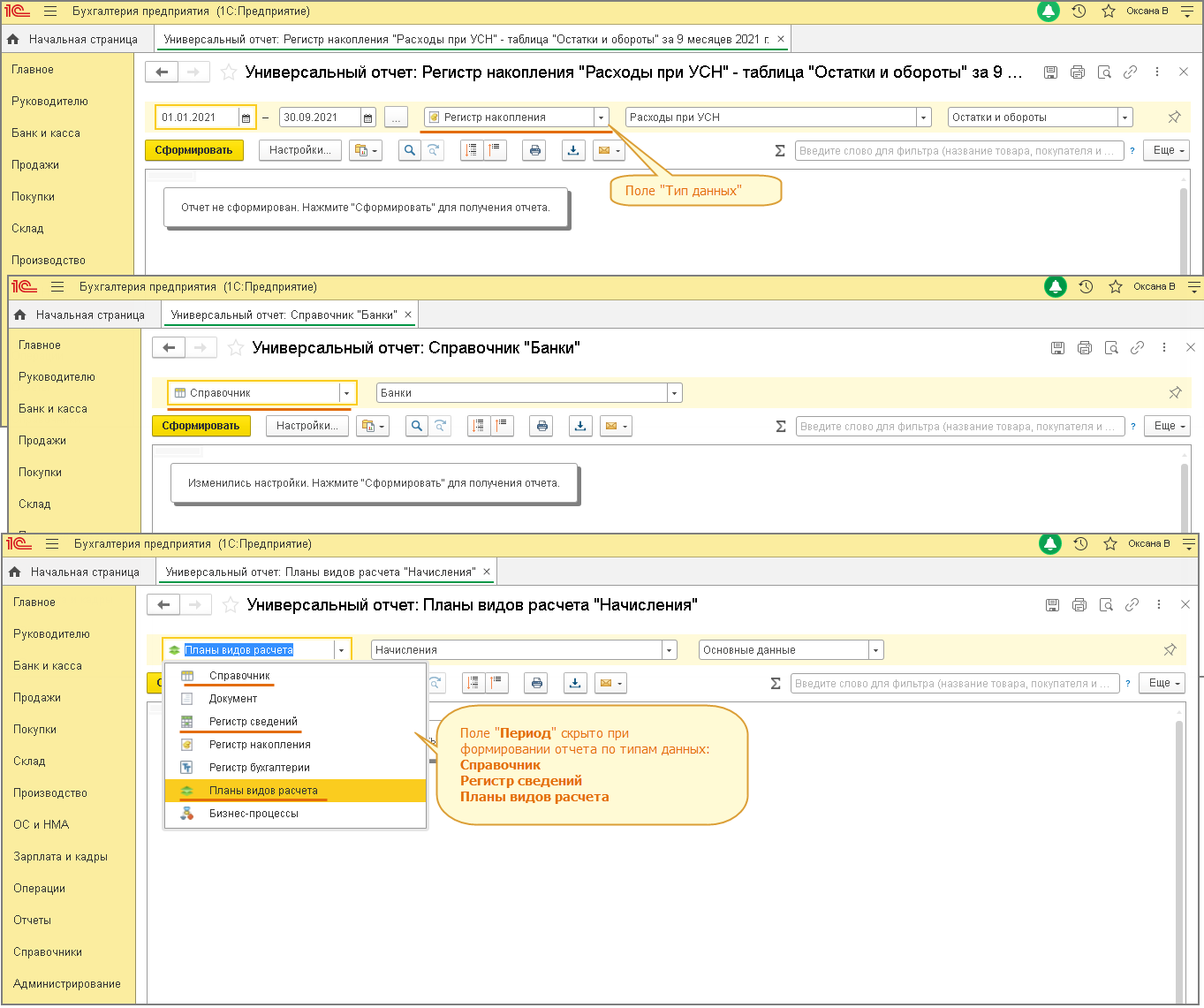
Task: Open more options dots in middle window
Action: [x=1163, y=348]
